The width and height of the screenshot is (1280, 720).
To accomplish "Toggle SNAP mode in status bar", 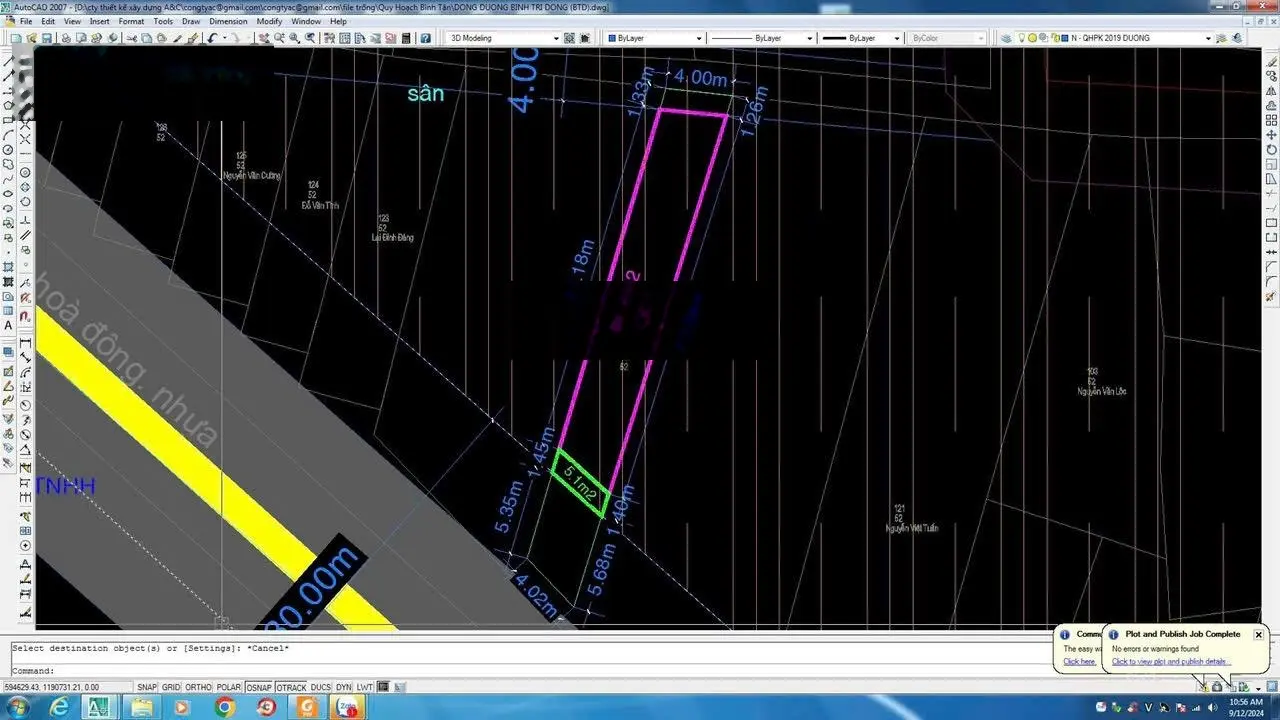I will [x=147, y=687].
